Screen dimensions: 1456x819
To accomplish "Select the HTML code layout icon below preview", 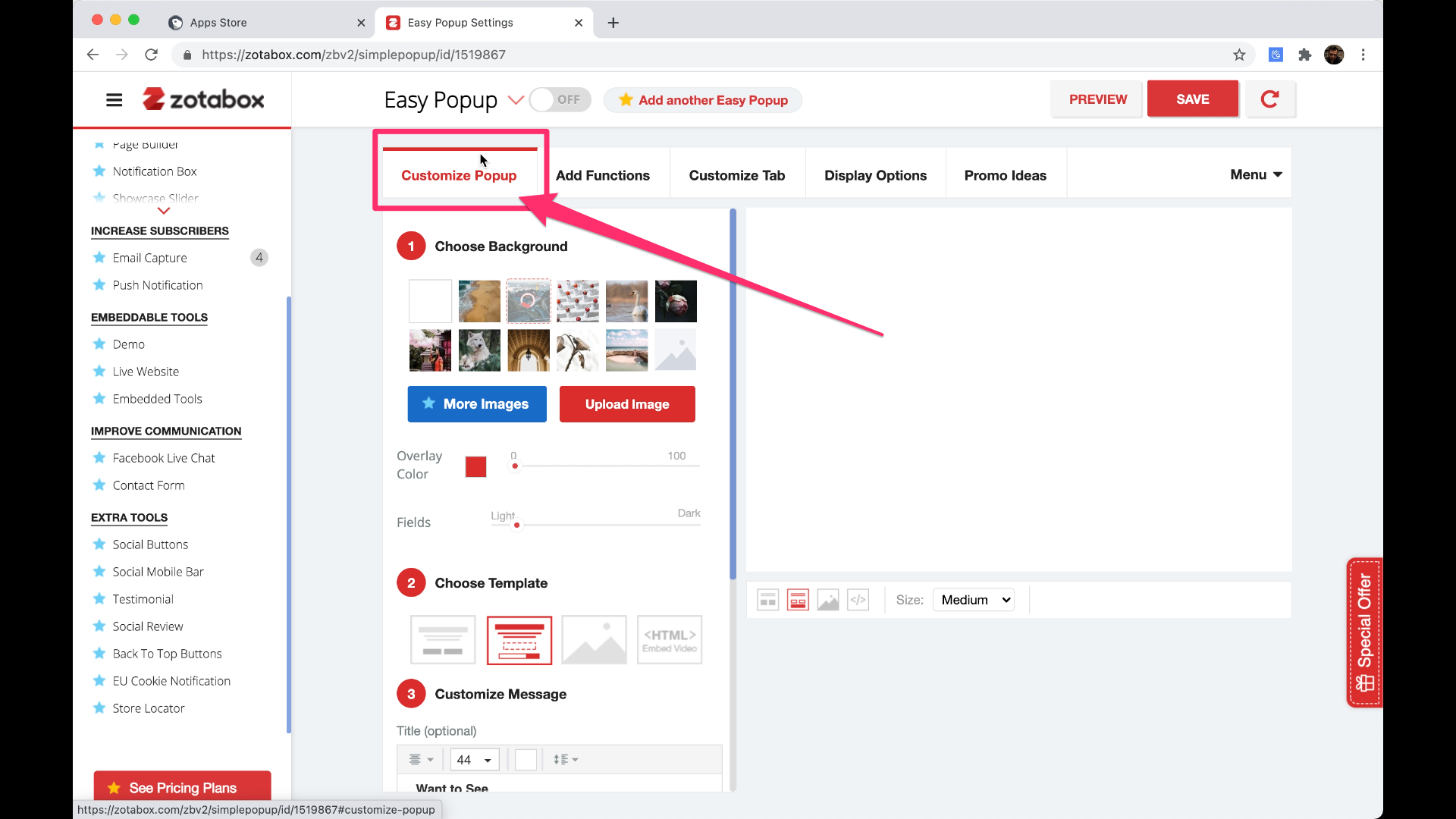I will click(858, 600).
